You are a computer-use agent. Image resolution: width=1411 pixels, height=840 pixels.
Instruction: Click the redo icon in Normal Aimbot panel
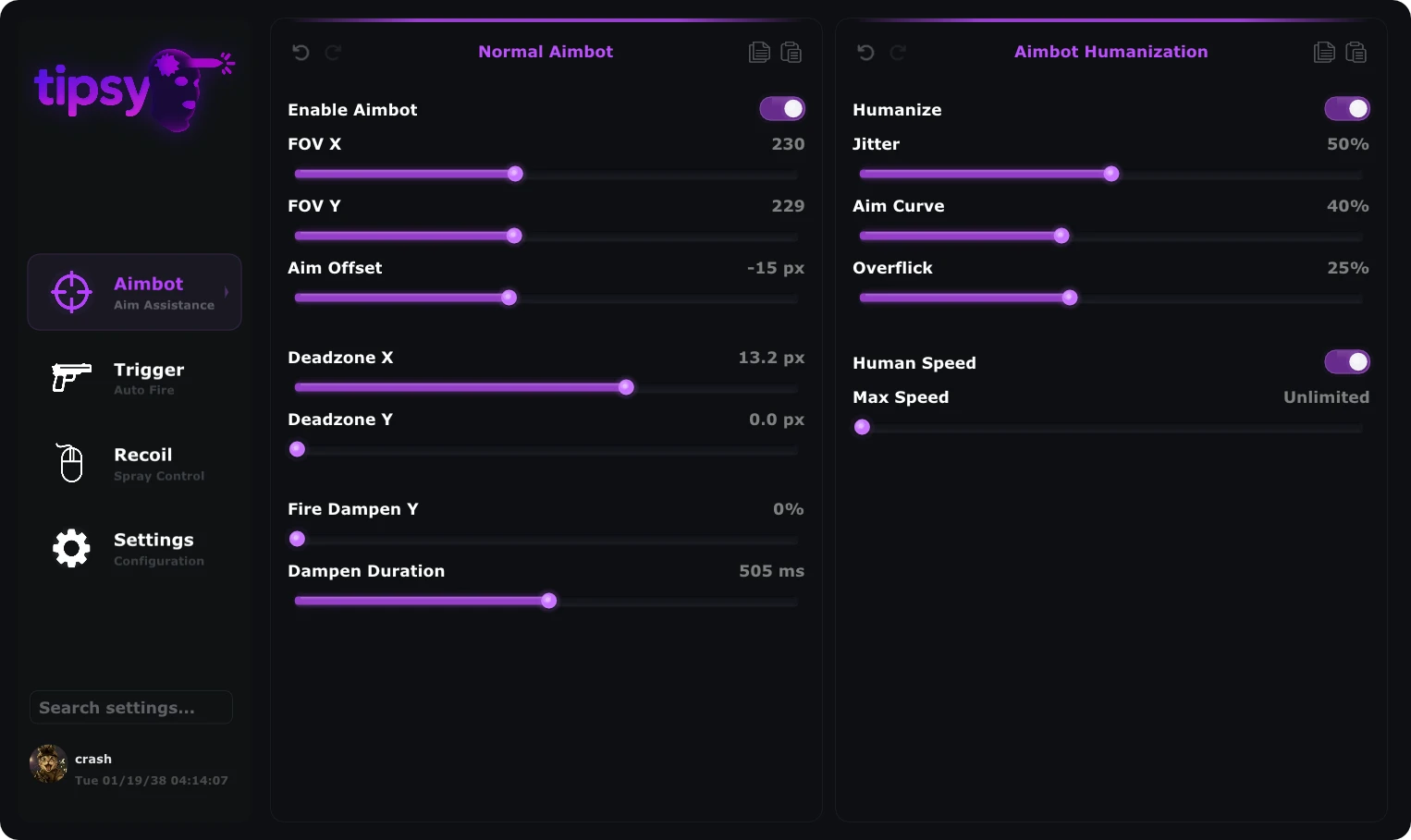tap(333, 53)
